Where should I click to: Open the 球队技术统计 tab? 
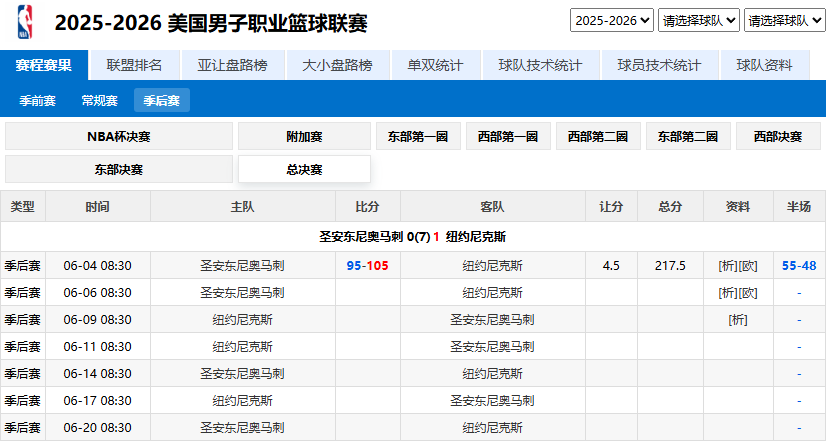point(541,65)
